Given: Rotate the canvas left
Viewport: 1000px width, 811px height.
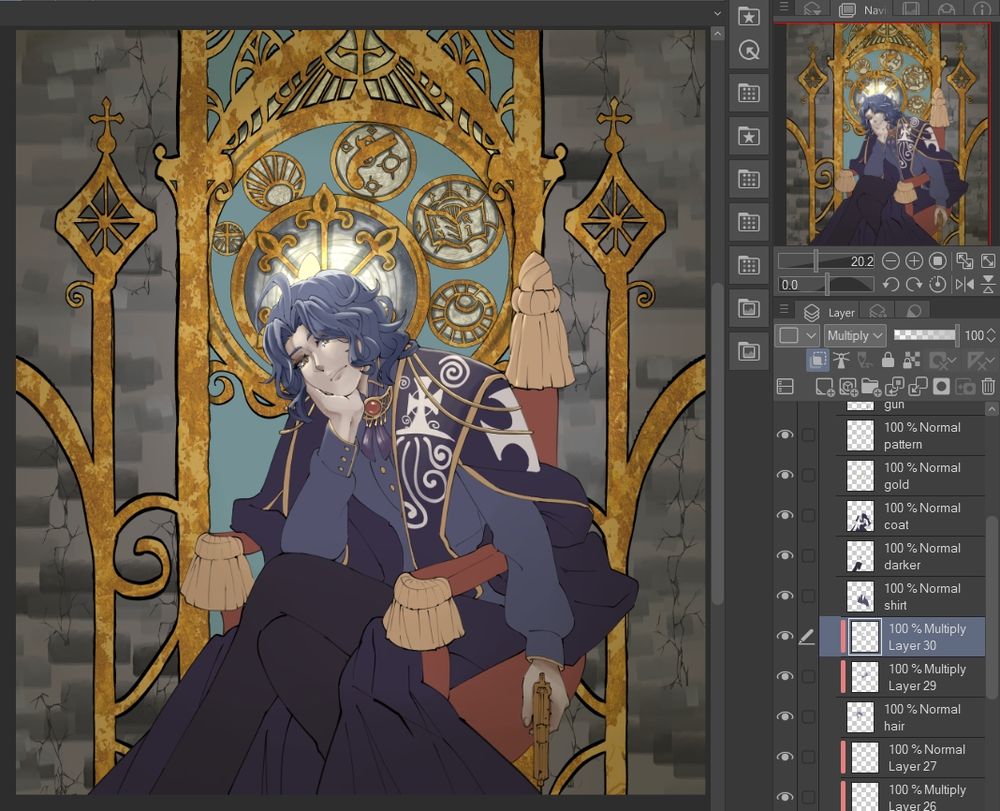Looking at the screenshot, I should (891, 284).
